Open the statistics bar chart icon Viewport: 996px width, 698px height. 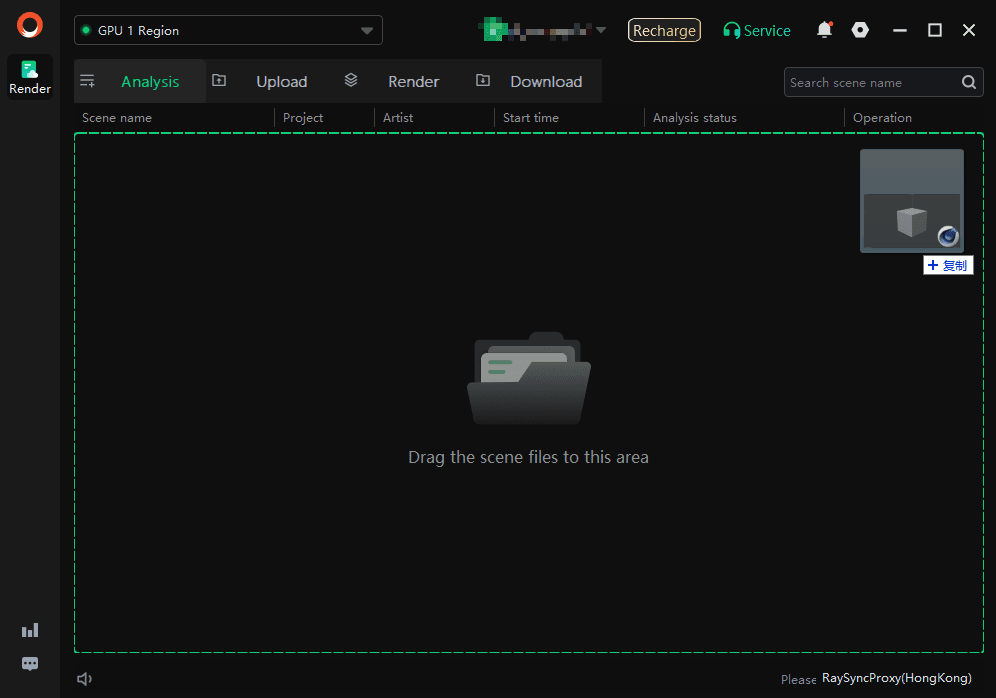coord(30,630)
